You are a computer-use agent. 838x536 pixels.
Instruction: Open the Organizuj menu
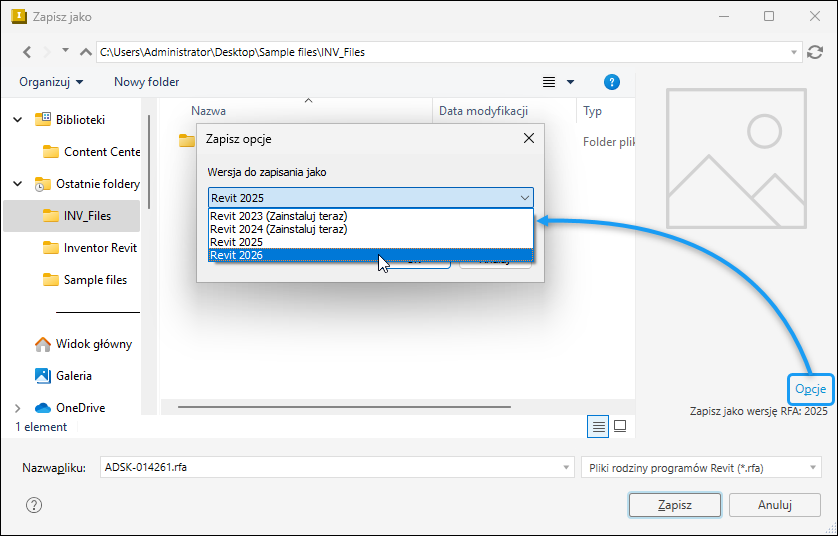point(51,82)
